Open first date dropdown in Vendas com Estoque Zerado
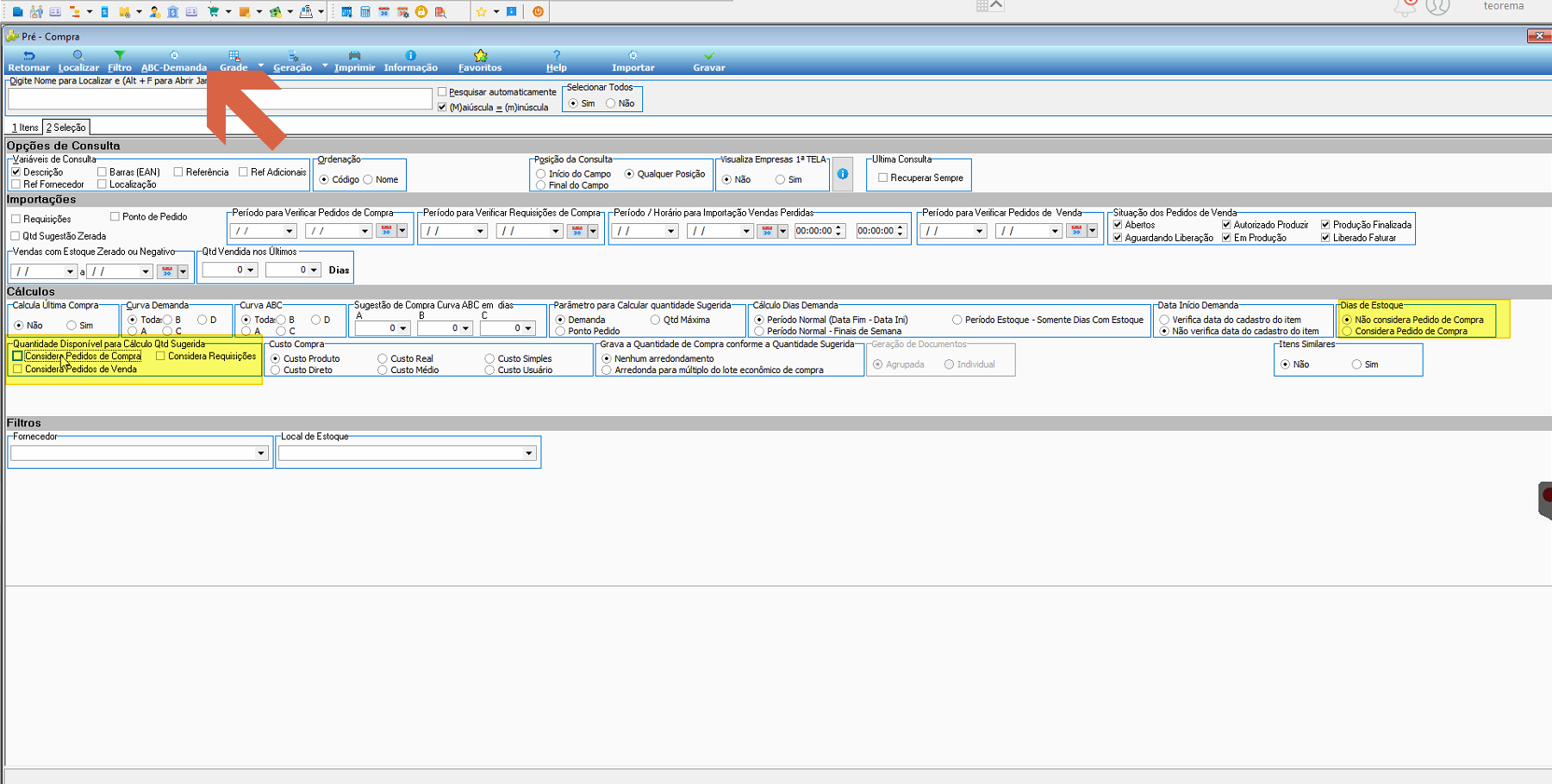Viewport: 1552px width, 784px height. [70, 271]
